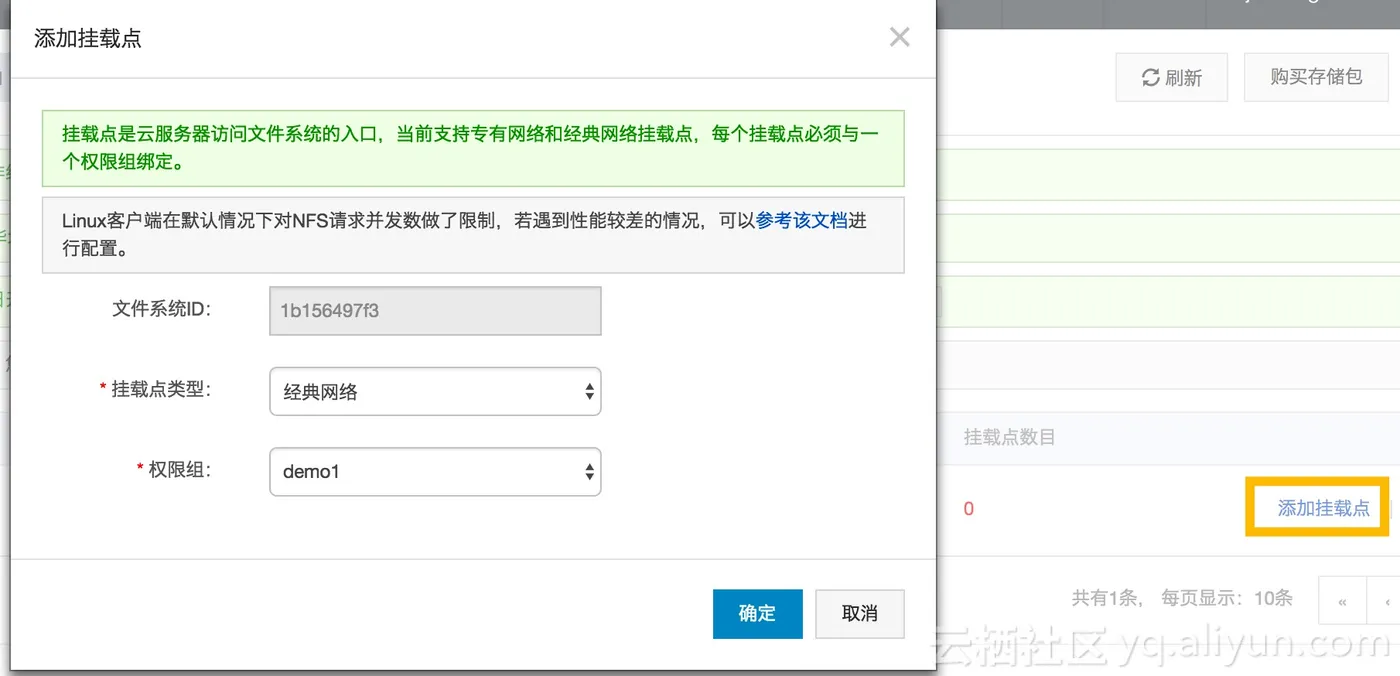The width and height of the screenshot is (1400, 676).
Task: Click the refresh arrow icon in 刷新
Action: click(1151, 77)
